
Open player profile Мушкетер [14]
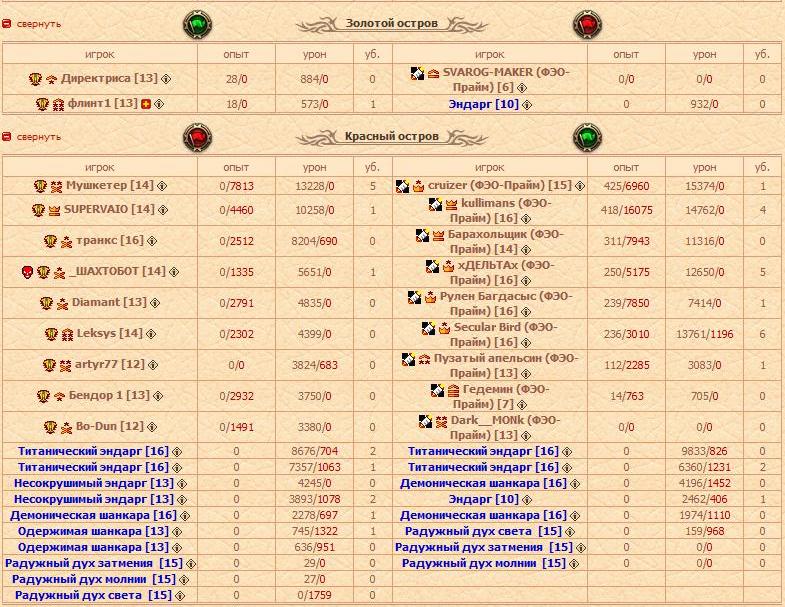[x=110, y=185]
